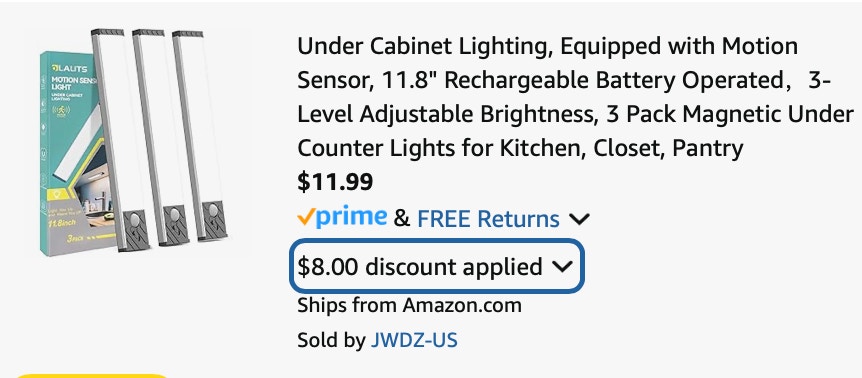Open the under cabinet lighting product image
Screen dimensions: 862x378
tap(133, 141)
